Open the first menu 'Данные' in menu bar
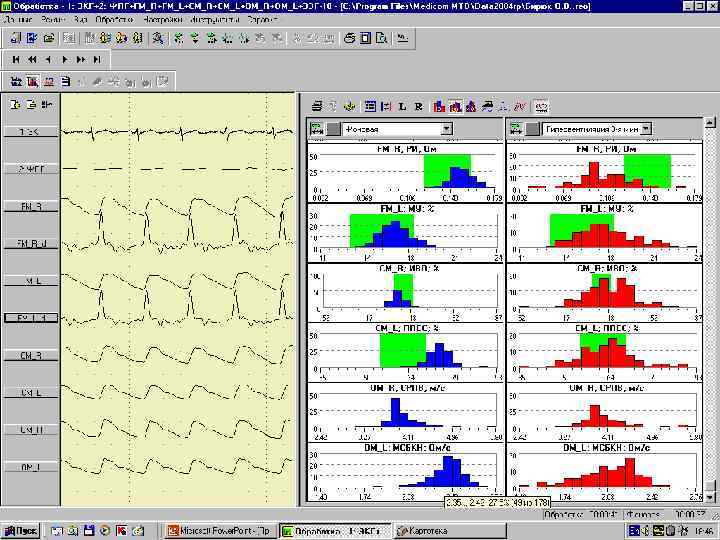Image resolution: width=720 pixels, height=540 pixels. click(18, 20)
